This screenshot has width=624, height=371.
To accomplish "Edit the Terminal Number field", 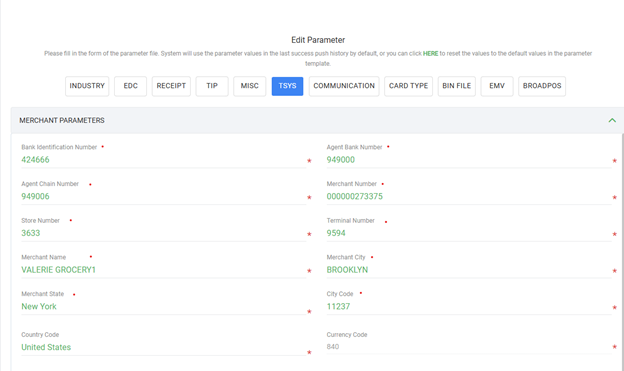I will (469, 233).
